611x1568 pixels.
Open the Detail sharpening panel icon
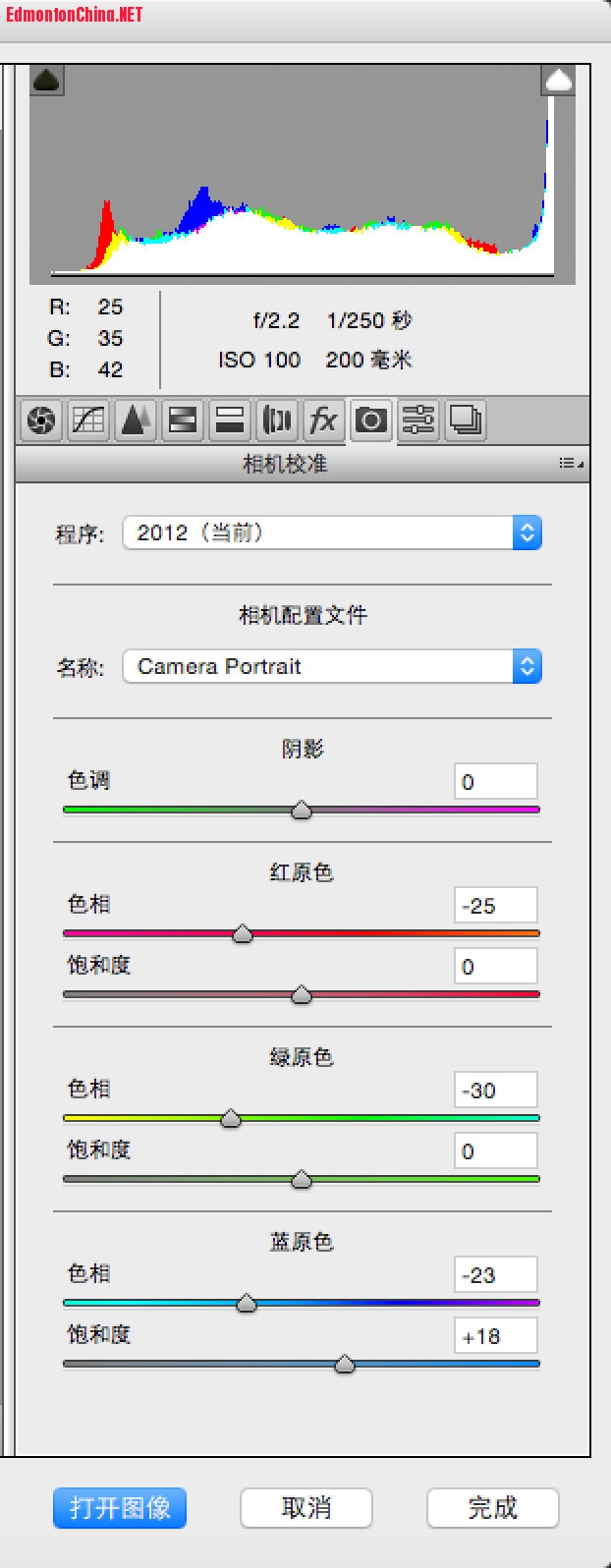136,421
